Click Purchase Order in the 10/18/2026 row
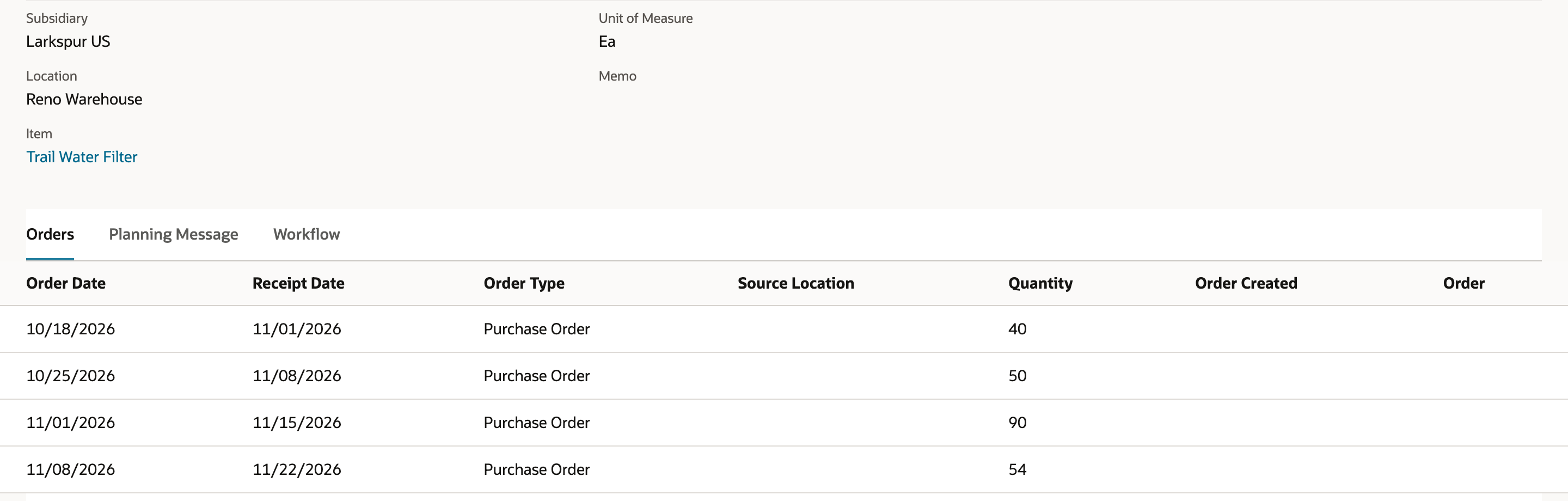This screenshot has width=1568, height=501. tap(537, 329)
